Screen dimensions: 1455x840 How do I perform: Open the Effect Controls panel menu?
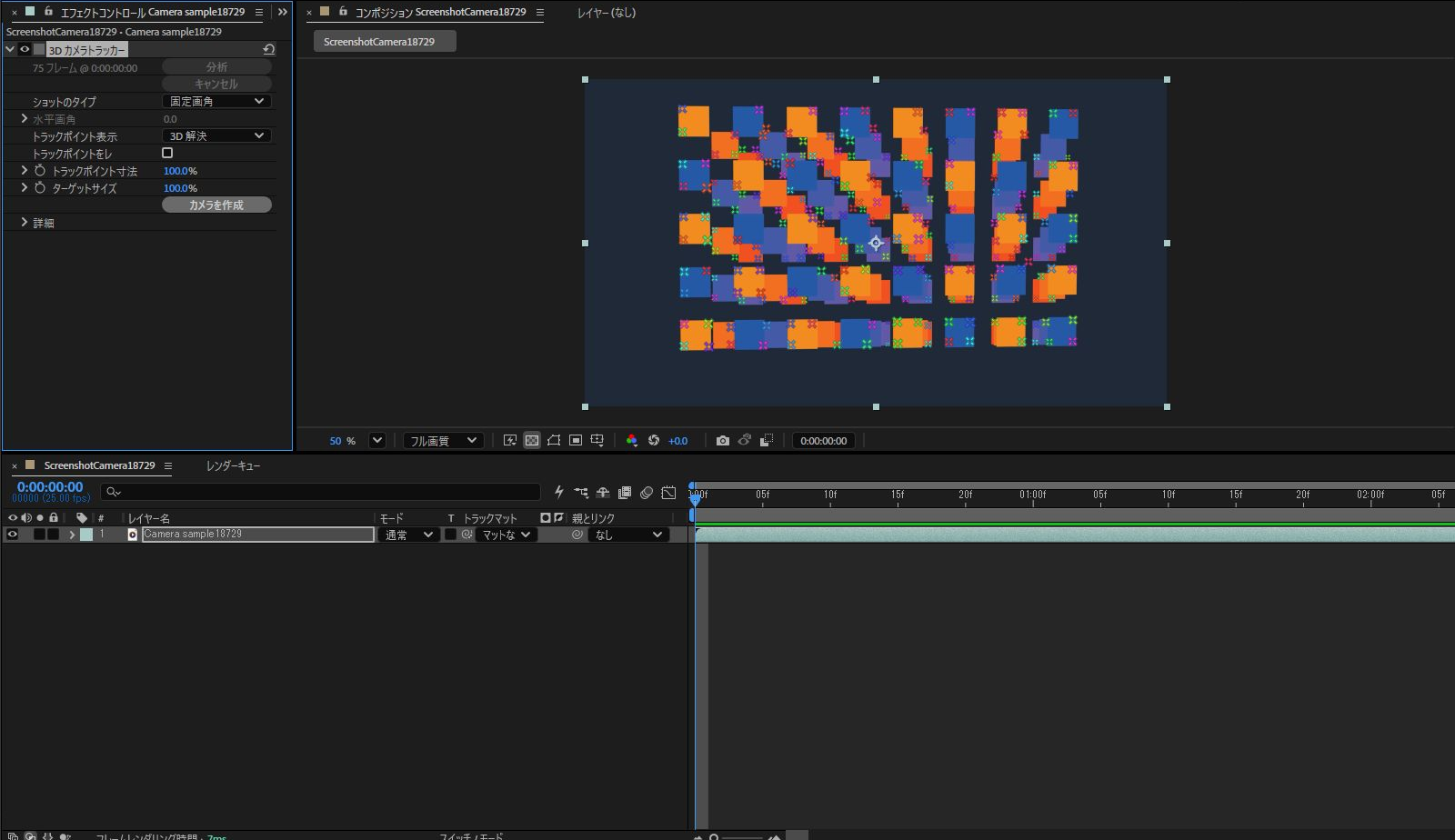pyautogui.click(x=259, y=13)
